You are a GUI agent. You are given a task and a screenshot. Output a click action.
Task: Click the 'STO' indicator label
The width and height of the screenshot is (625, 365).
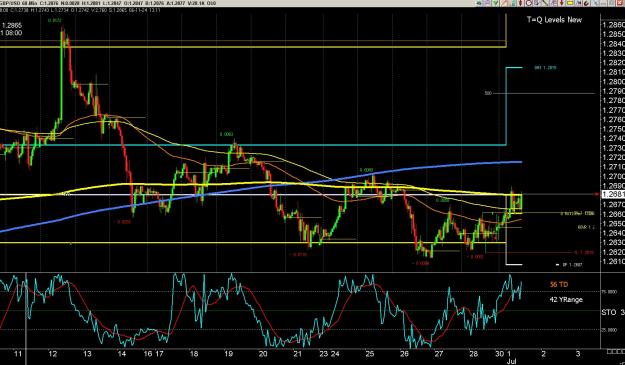point(609,312)
